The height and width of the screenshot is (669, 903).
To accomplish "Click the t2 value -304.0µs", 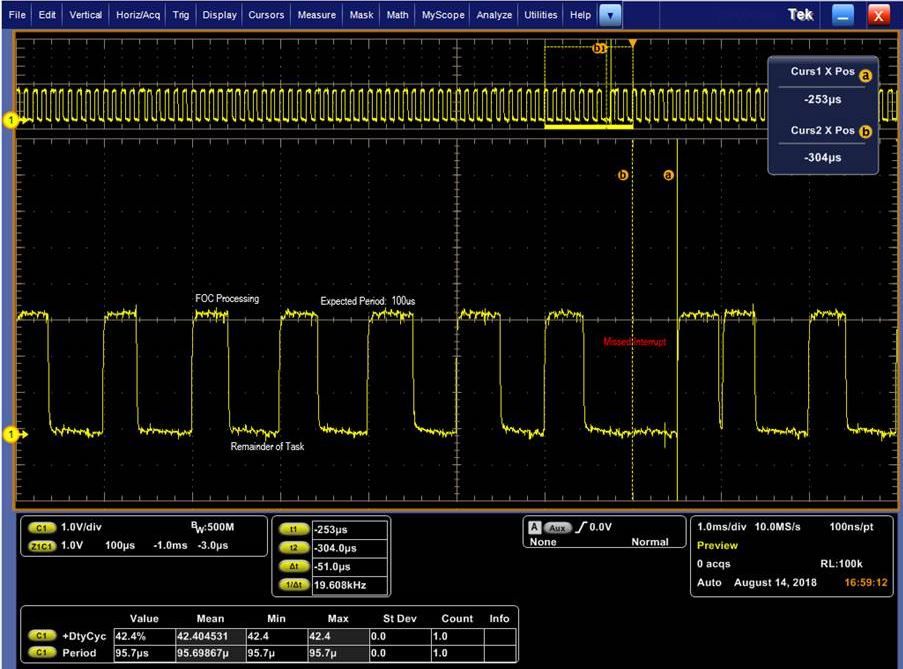I will [350, 548].
